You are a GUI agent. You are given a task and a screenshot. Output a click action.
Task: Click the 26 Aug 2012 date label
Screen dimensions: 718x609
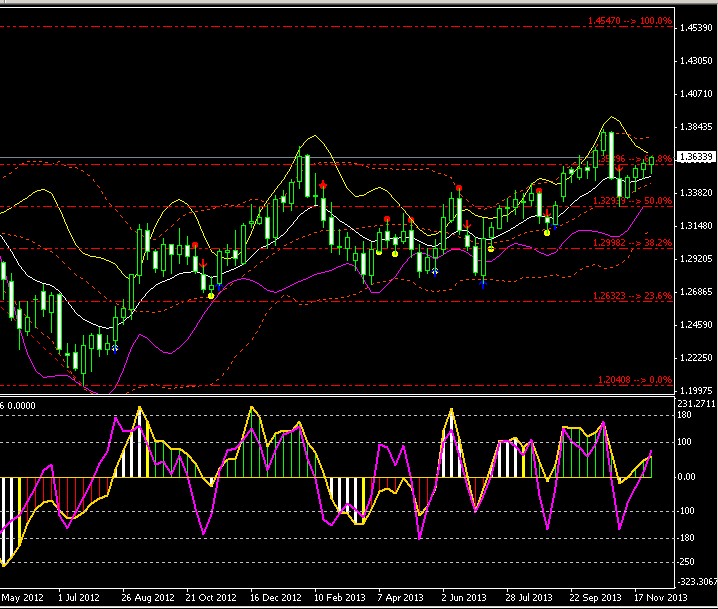tap(148, 598)
